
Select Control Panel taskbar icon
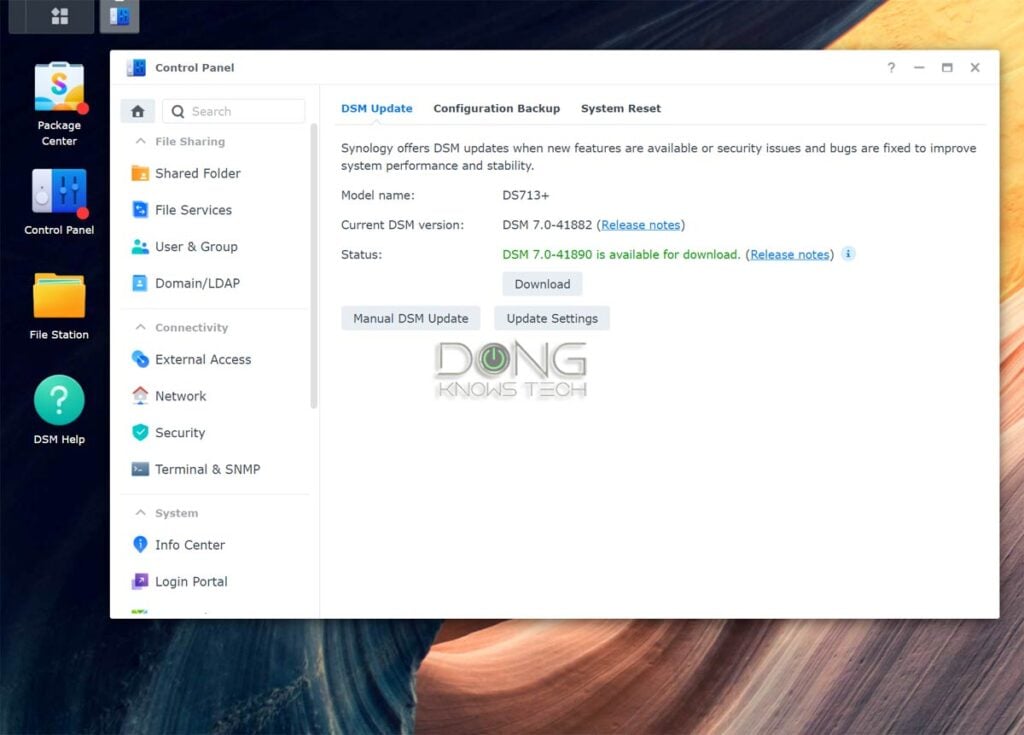pos(120,16)
